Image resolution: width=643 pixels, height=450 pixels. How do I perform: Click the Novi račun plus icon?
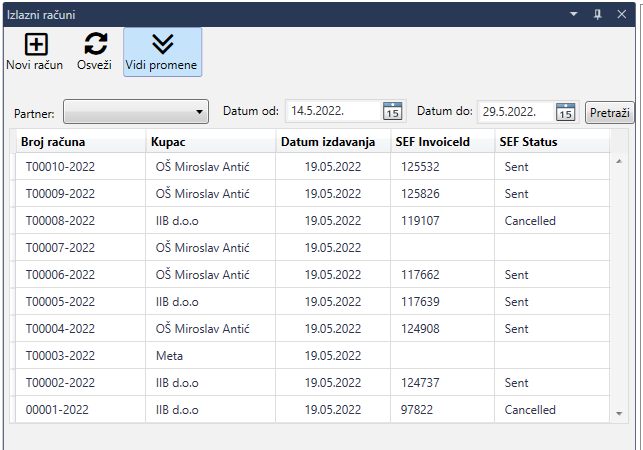point(36,44)
